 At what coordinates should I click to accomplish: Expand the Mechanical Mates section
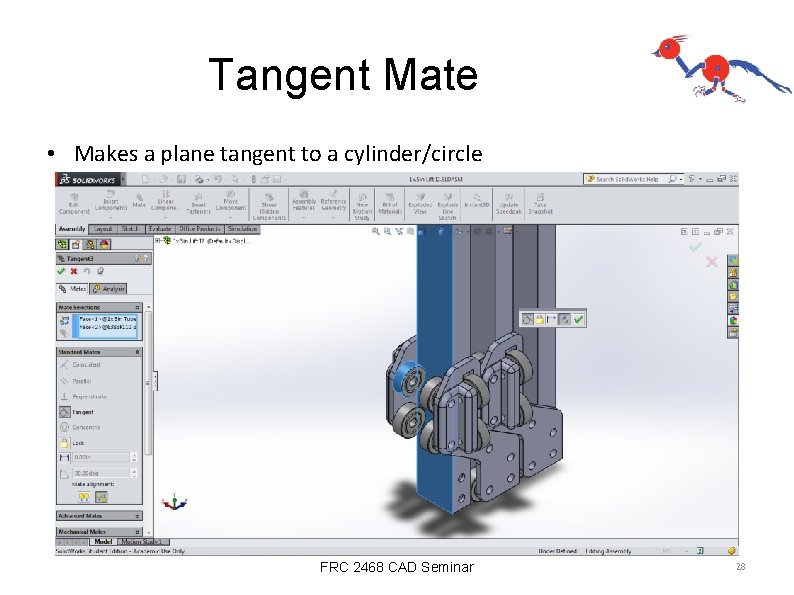point(137,532)
